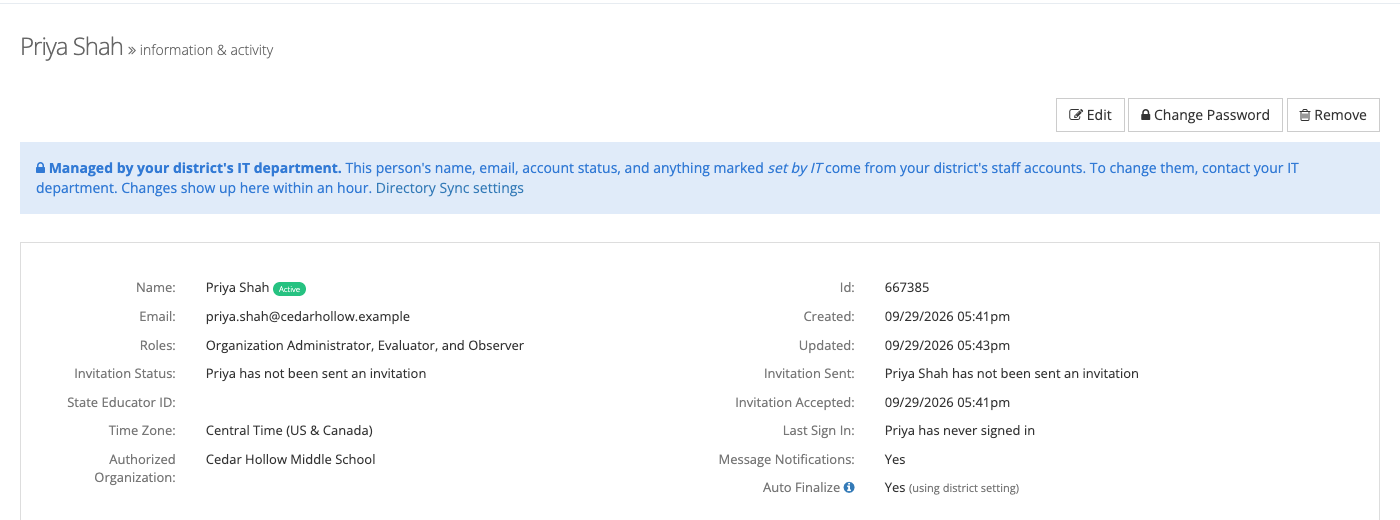Click the Edit button

[x=1090, y=115]
